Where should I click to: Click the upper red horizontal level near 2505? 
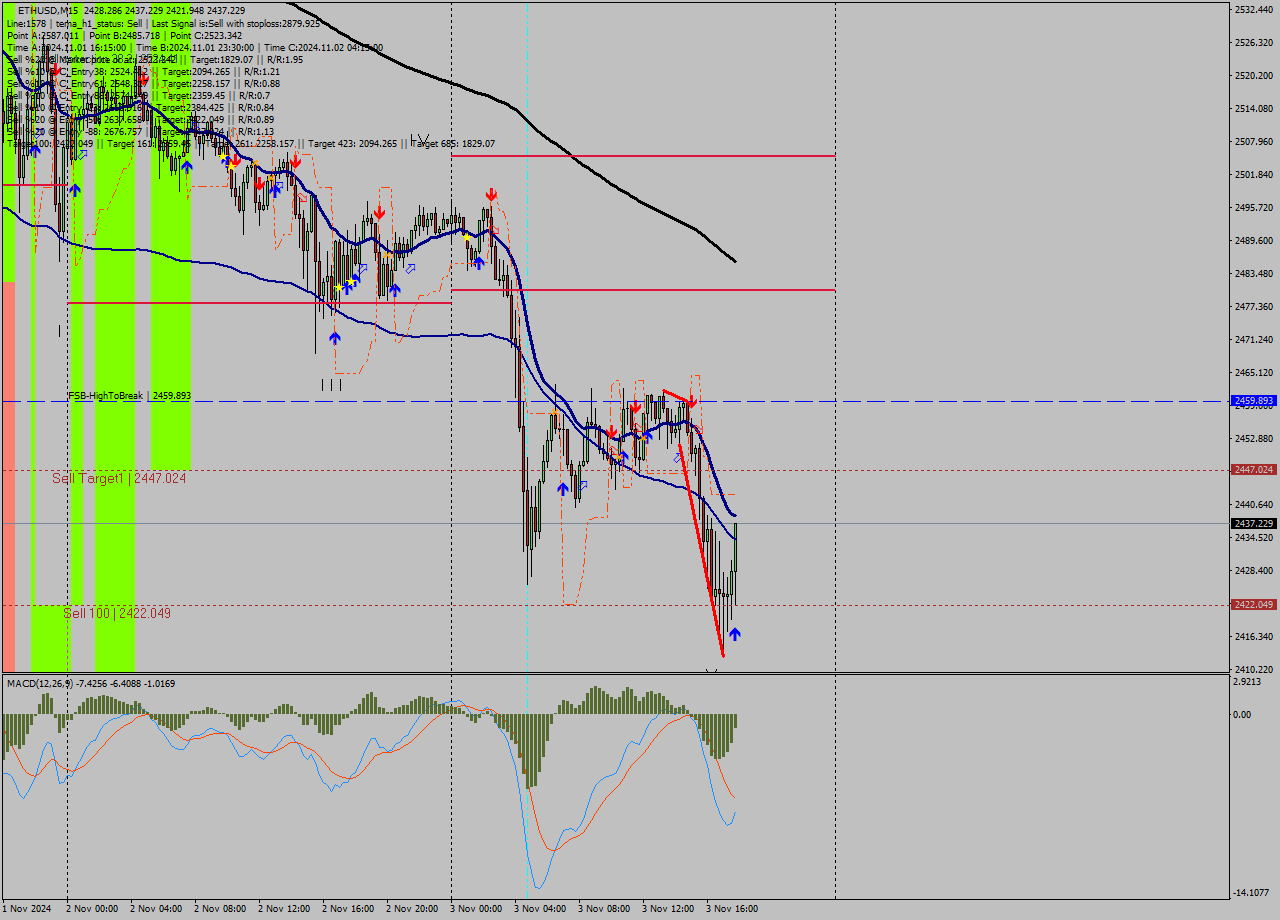643,156
